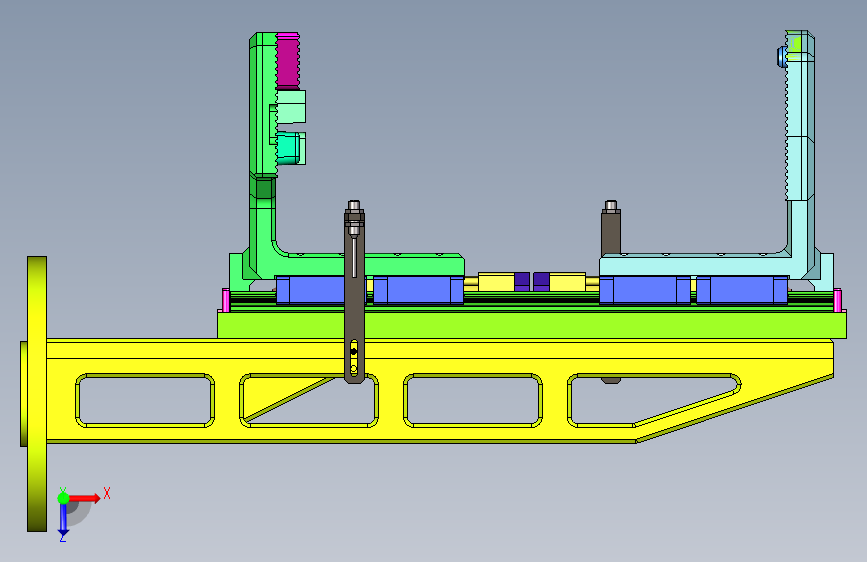The width and height of the screenshot is (867, 562).
Task: Select the yellow block left of purple blocks
Action: [x=496, y=282]
